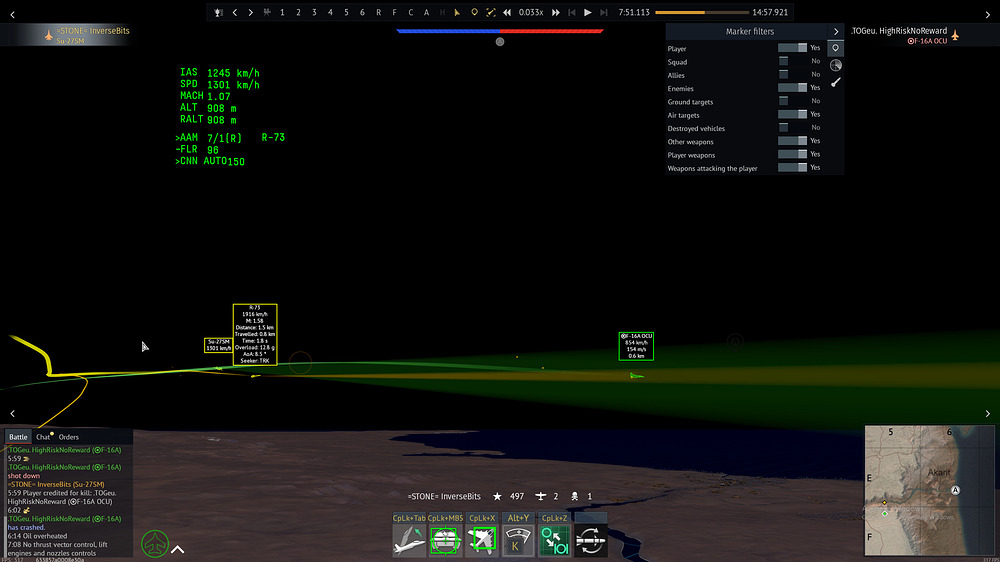Toggle the Air targets marker filter
The image size is (1000, 562).
point(792,114)
